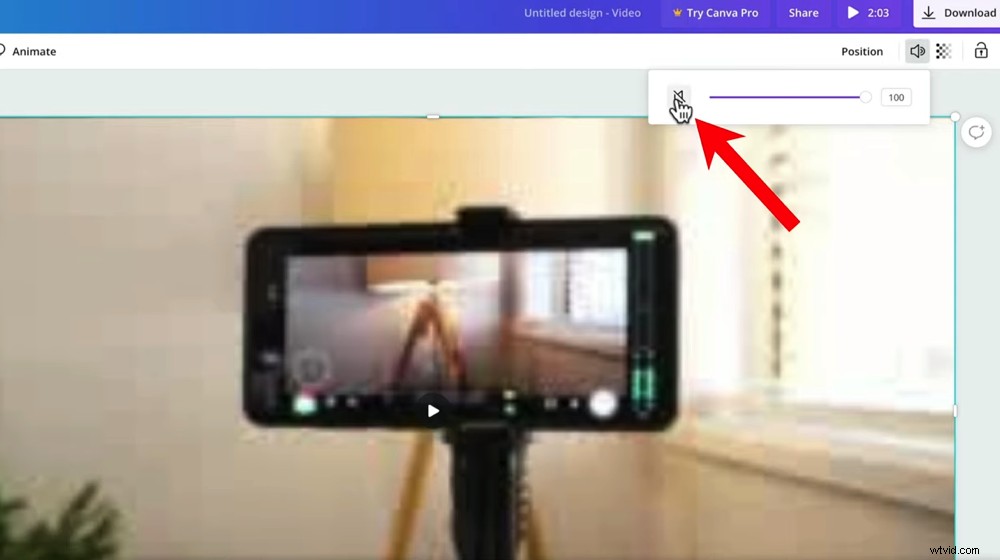The height and width of the screenshot is (560, 1000).
Task: Click the Untitled design - Video title
Action: (582, 13)
